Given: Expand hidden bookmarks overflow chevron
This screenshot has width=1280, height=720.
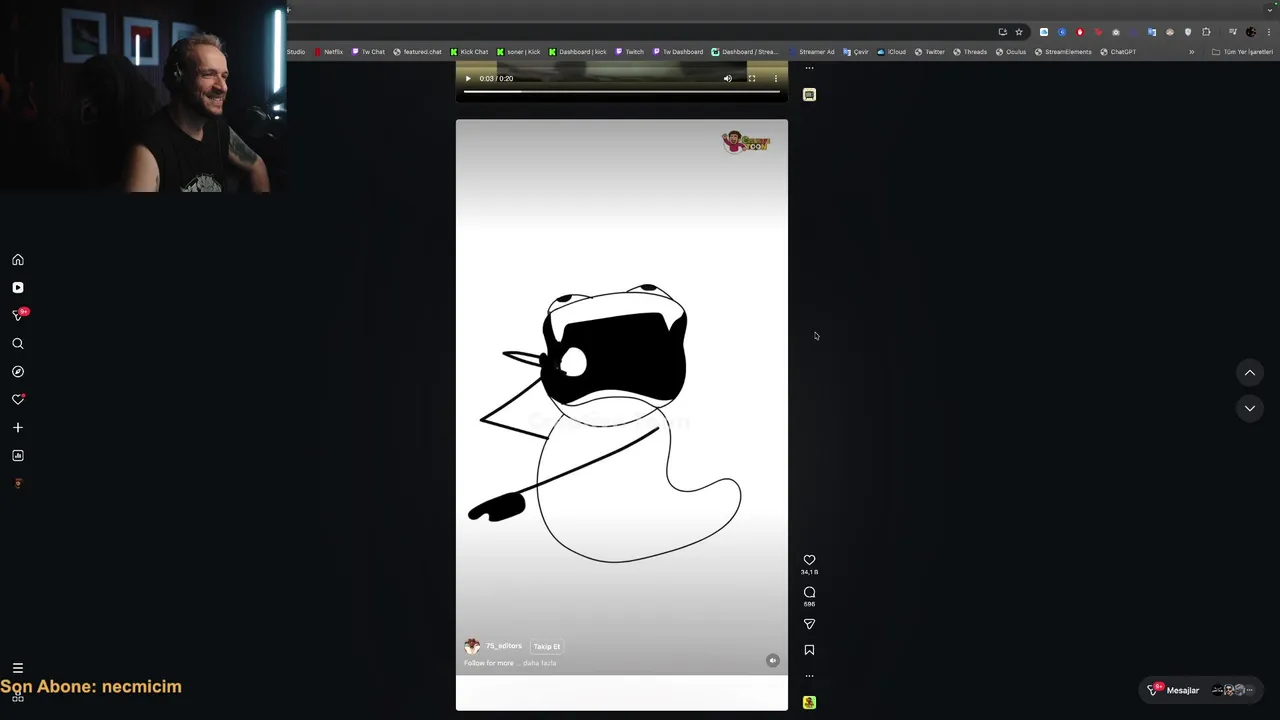Looking at the screenshot, I should click(x=1191, y=52).
